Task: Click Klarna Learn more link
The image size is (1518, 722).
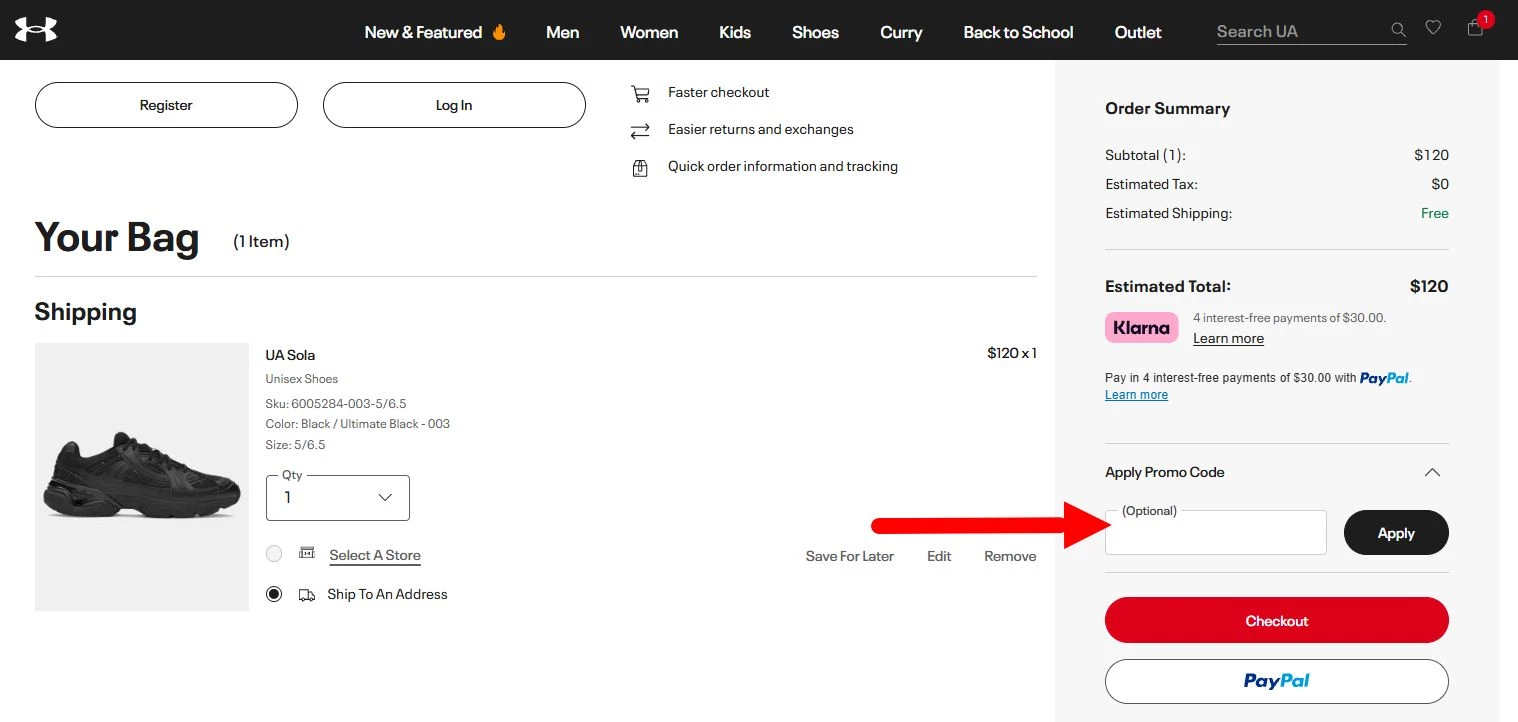Action: [1228, 338]
